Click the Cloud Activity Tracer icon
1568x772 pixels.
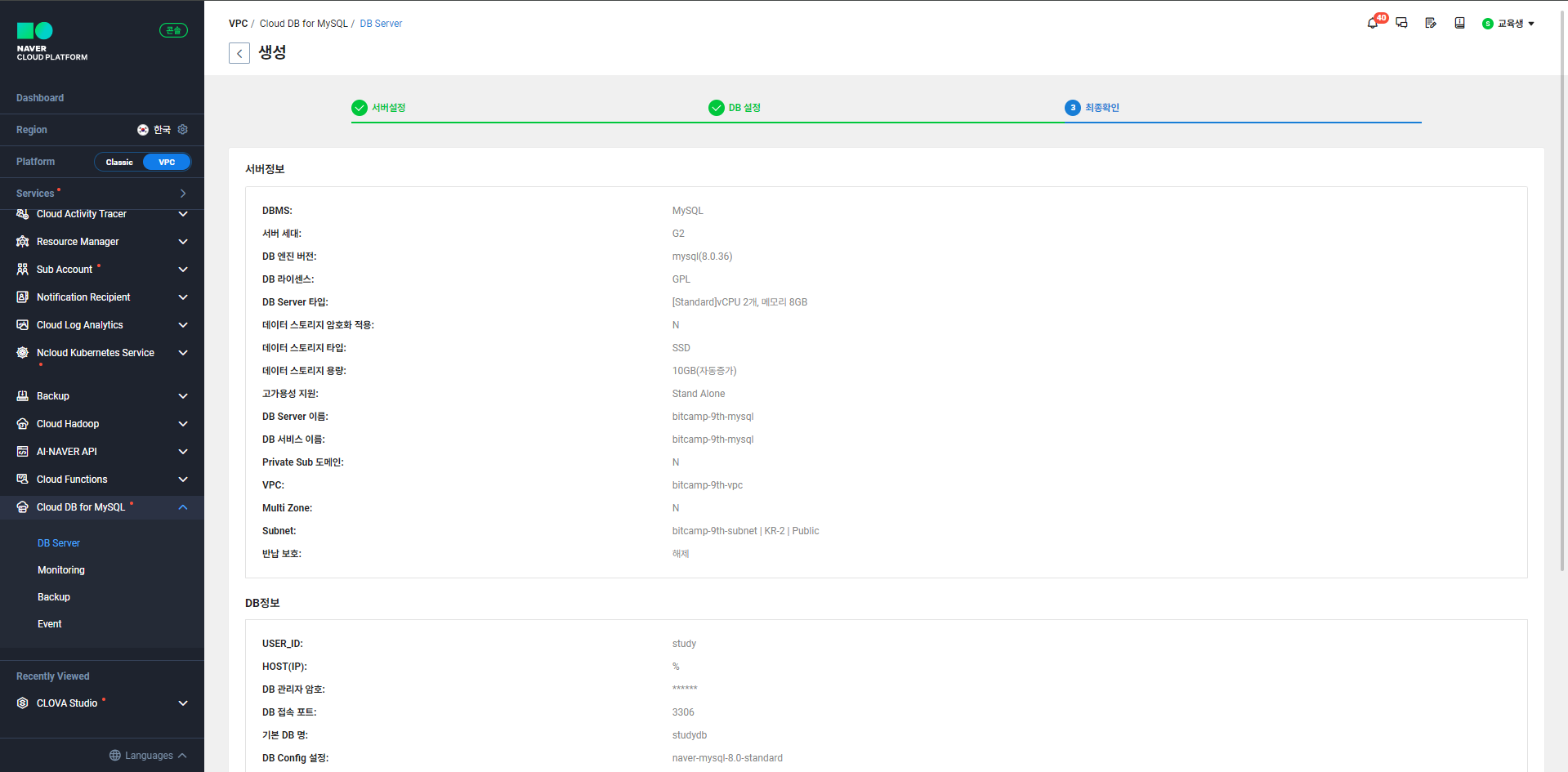click(23, 214)
